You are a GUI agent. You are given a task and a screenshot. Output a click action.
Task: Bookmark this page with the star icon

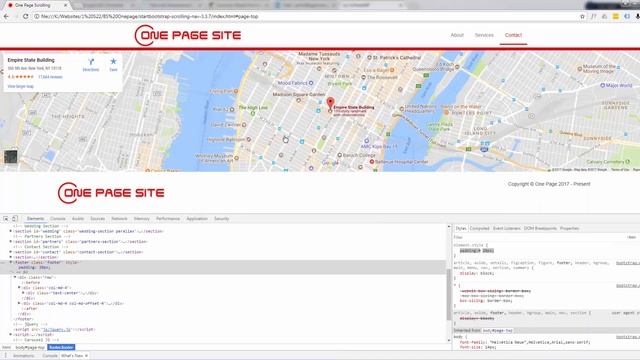click(x=582, y=16)
